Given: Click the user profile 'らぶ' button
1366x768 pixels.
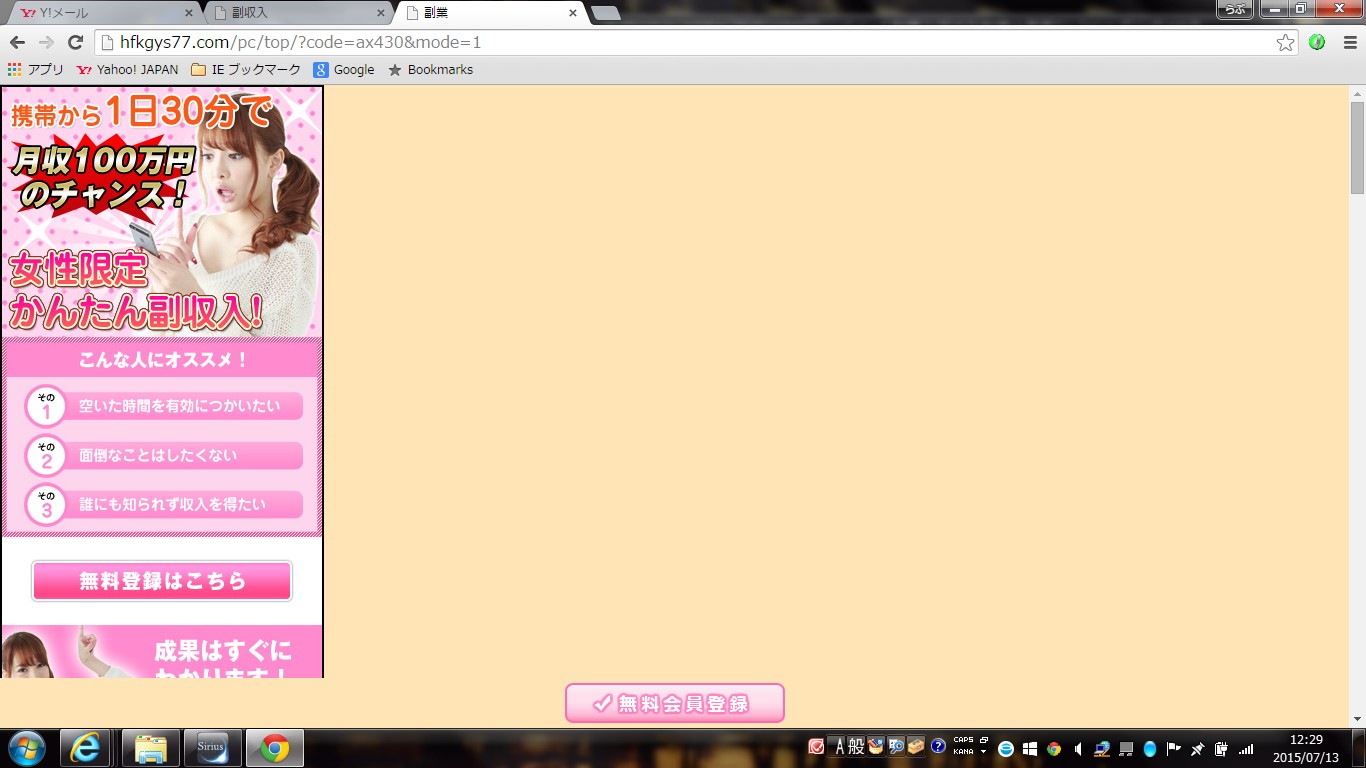Looking at the screenshot, I should tap(1234, 9).
